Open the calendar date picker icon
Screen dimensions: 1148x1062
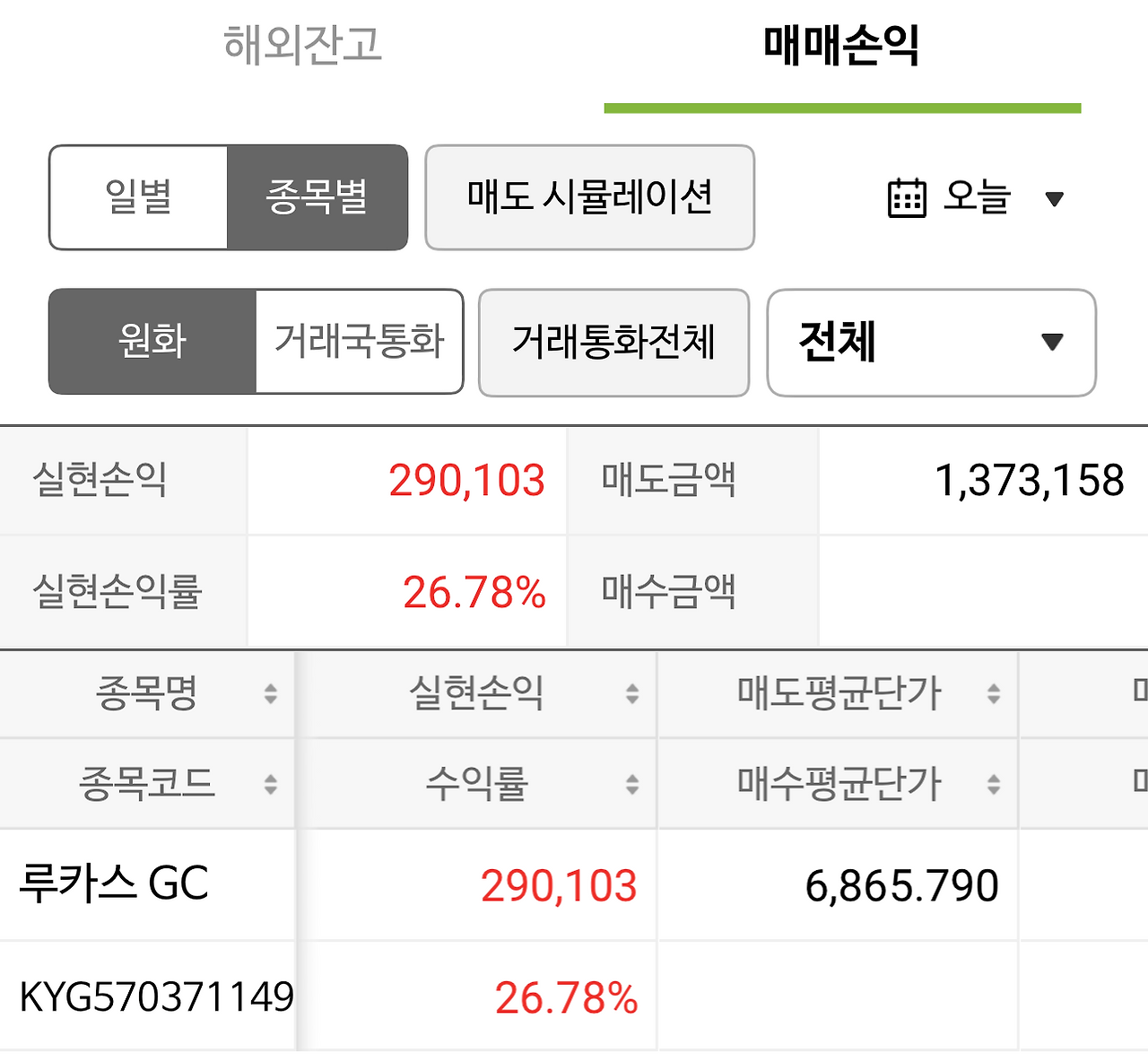(x=908, y=199)
